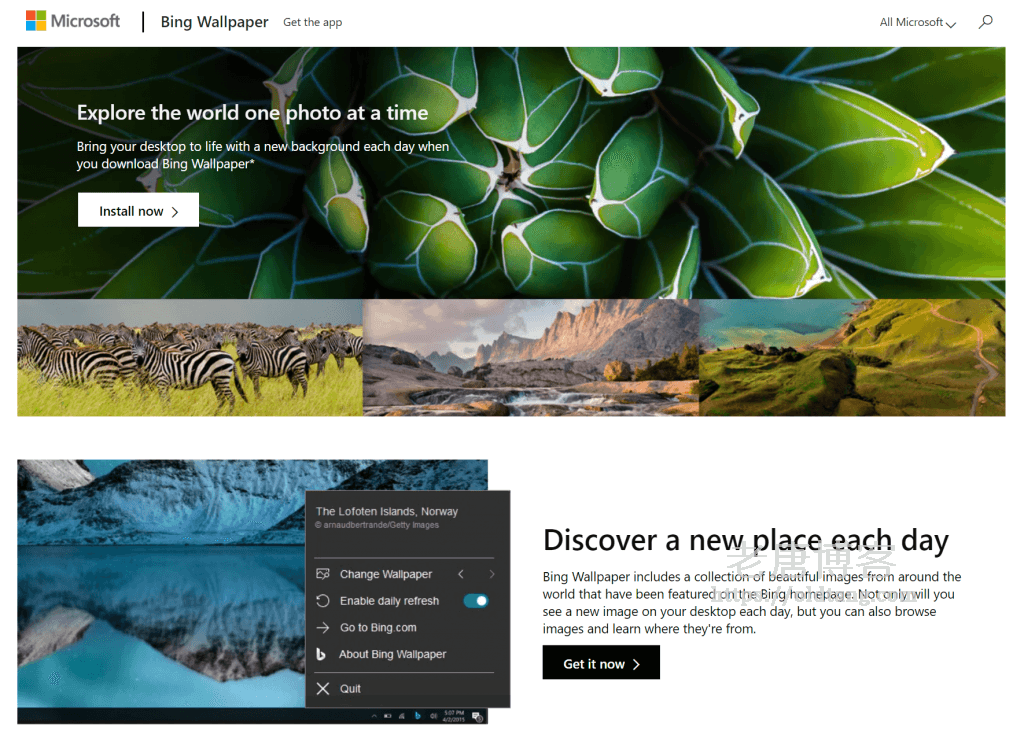The width and height of the screenshot is (1024, 738).
Task: Select the zebra herd photo thumbnail
Action: (x=190, y=358)
